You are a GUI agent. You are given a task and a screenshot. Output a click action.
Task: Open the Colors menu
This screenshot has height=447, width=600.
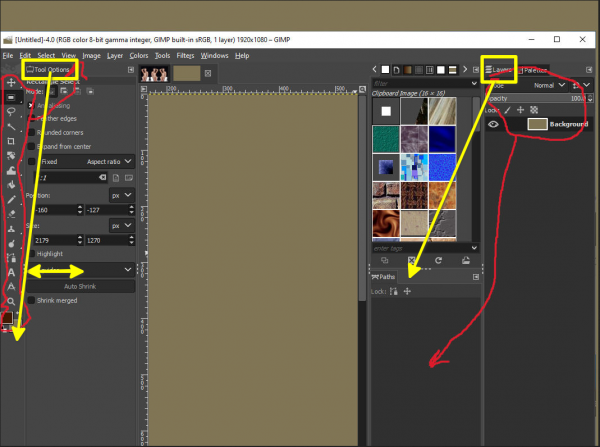[x=139, y=55]
